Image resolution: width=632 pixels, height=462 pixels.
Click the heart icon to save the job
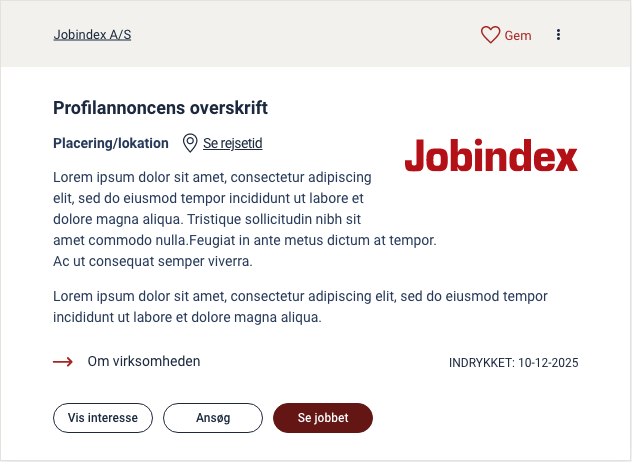click(490, 35)
